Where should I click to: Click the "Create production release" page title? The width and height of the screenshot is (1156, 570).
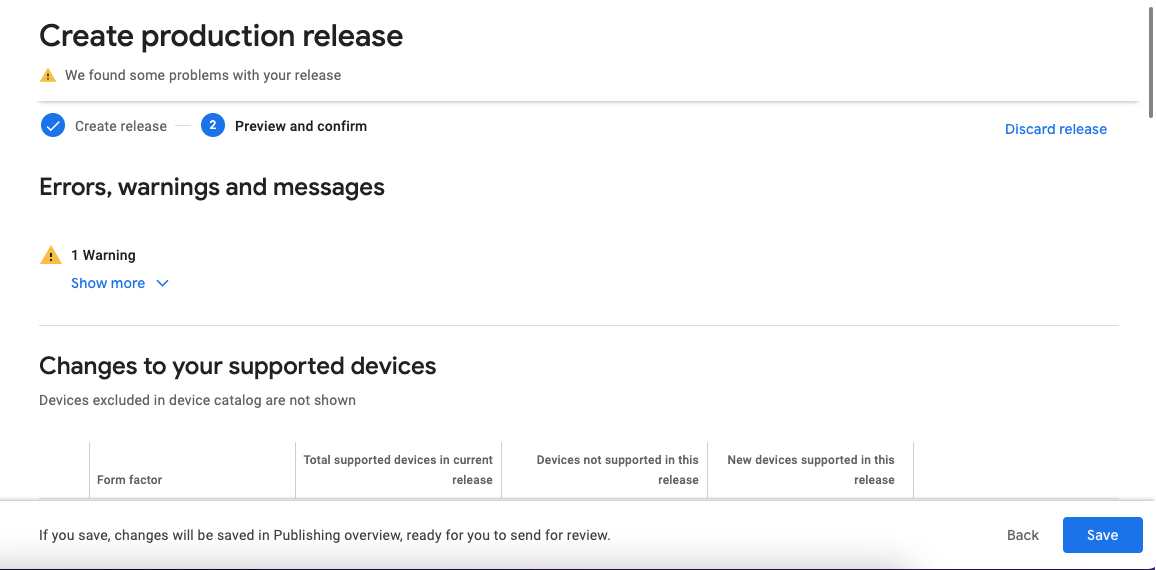[221, 37]
